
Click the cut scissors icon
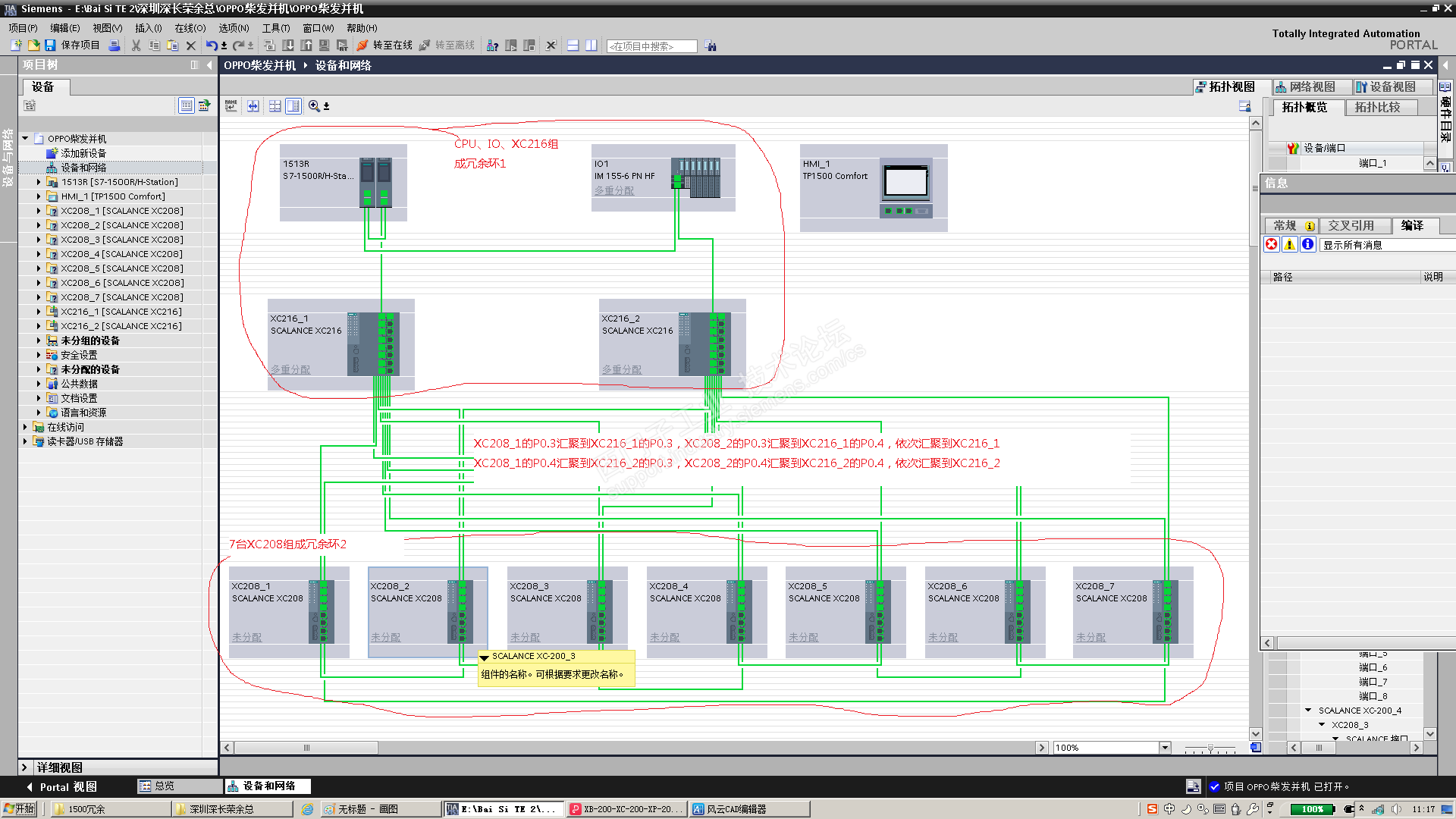click(x=136, y=45)
